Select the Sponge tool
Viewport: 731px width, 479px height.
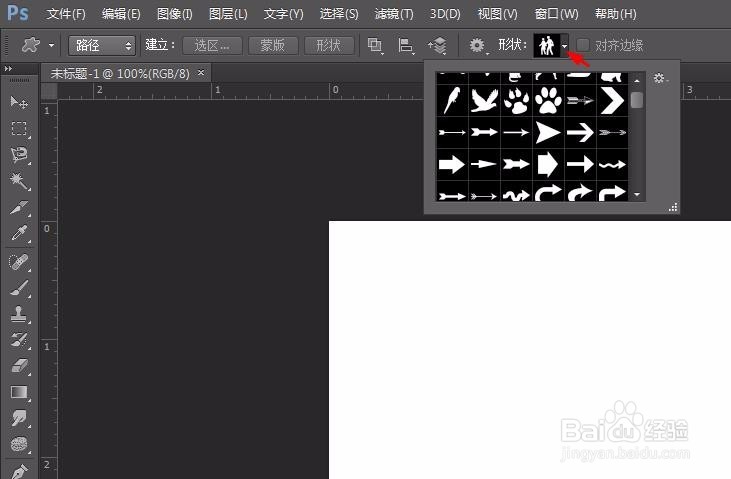[19, 444]
